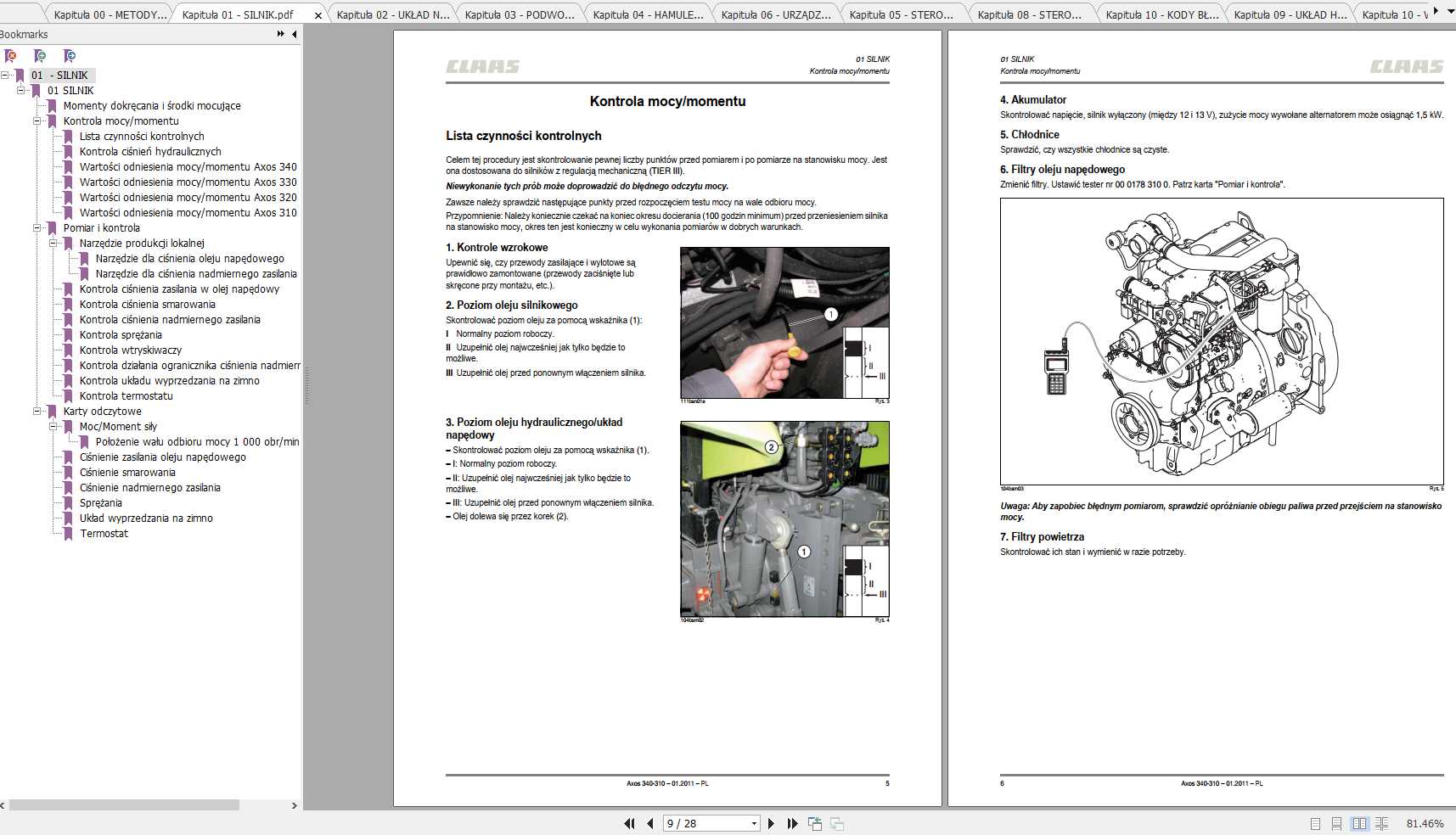Click the add bookmark icon
This screenshot has height=835, width=1456.
[40, 56]
